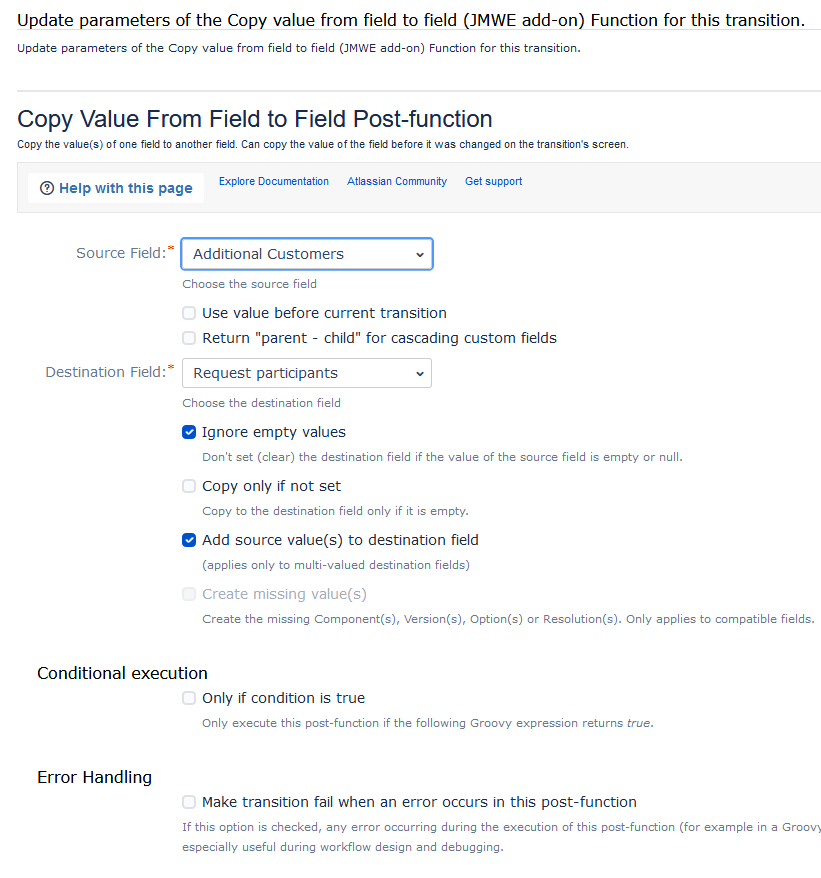Viewport: 821px width, 878px height.
Task: Enable the Only if condition is true option
Action: click(x=189, y=698)
